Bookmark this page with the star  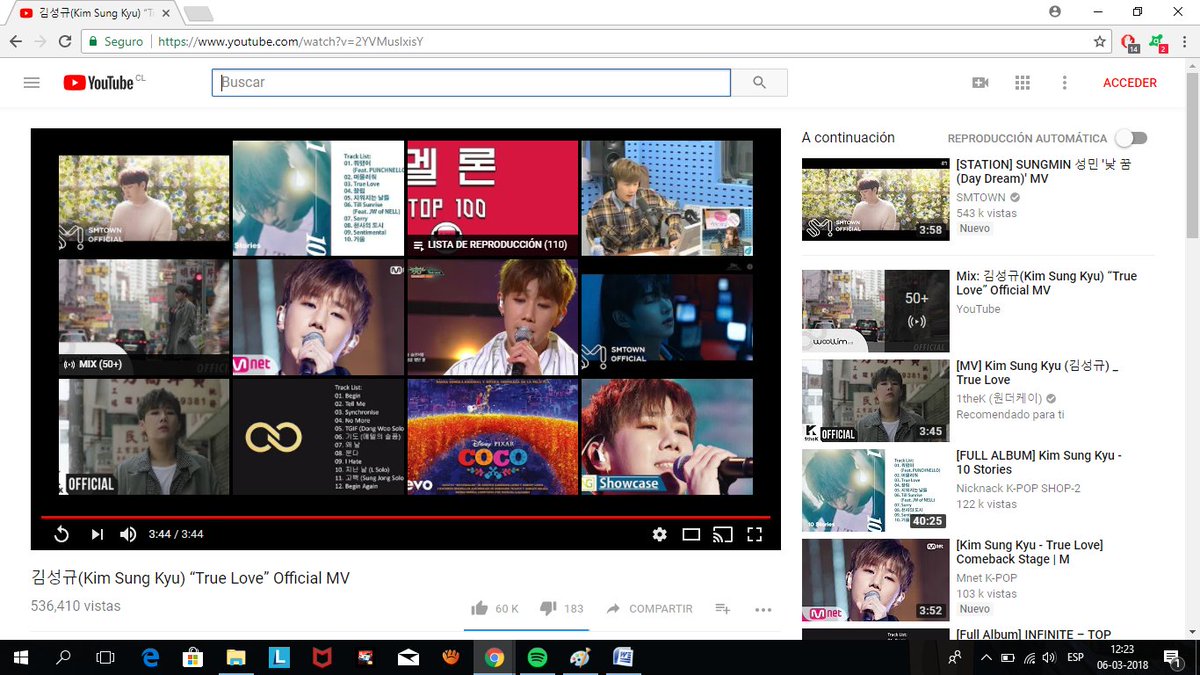1100,42
